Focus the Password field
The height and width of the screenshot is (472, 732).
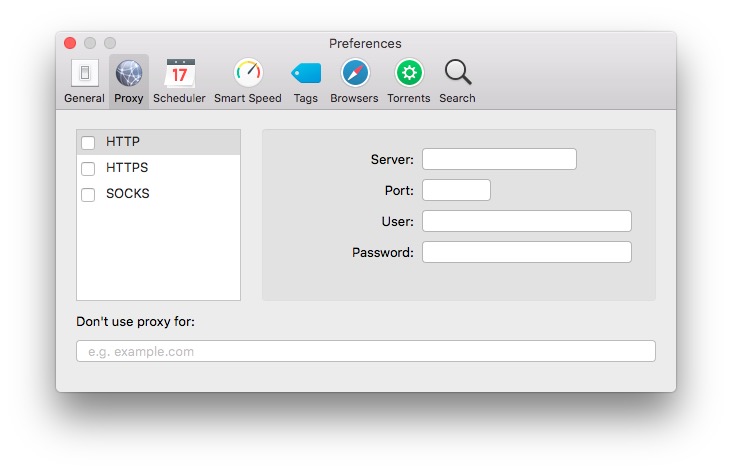(526, 252)
